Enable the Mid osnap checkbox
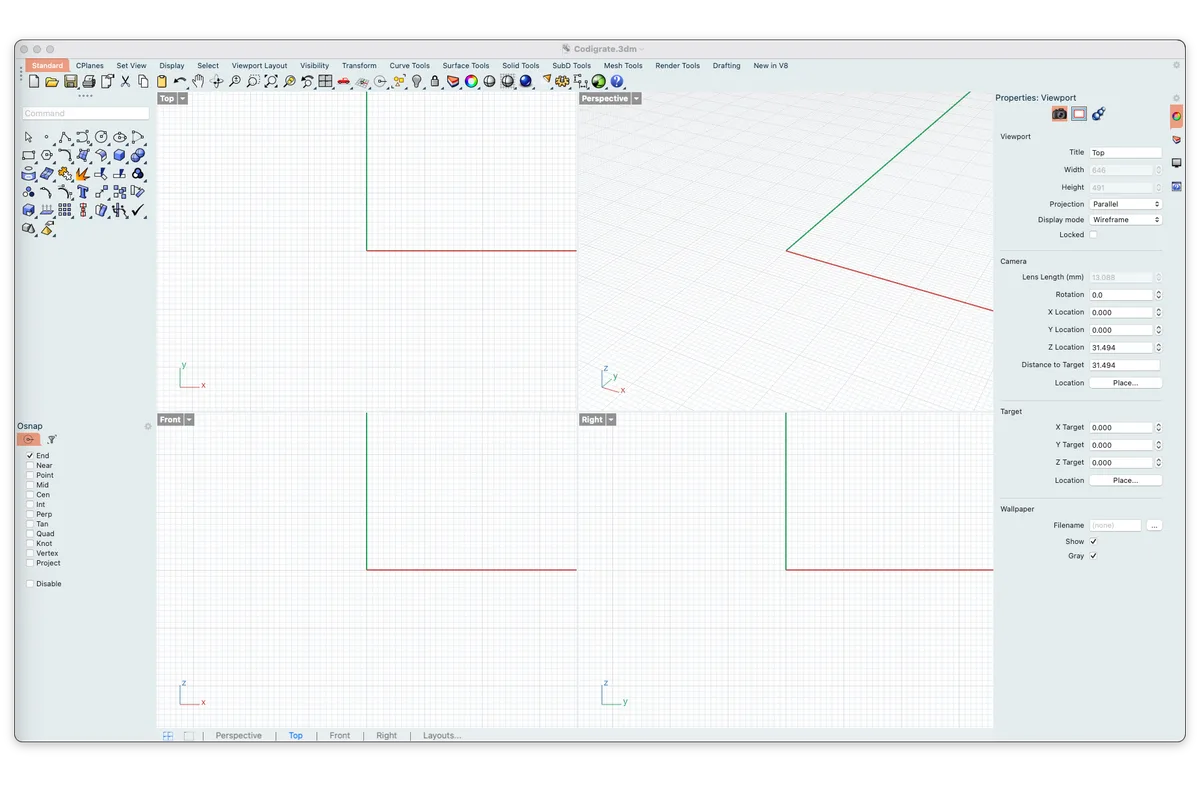 [x=30, y=485]
